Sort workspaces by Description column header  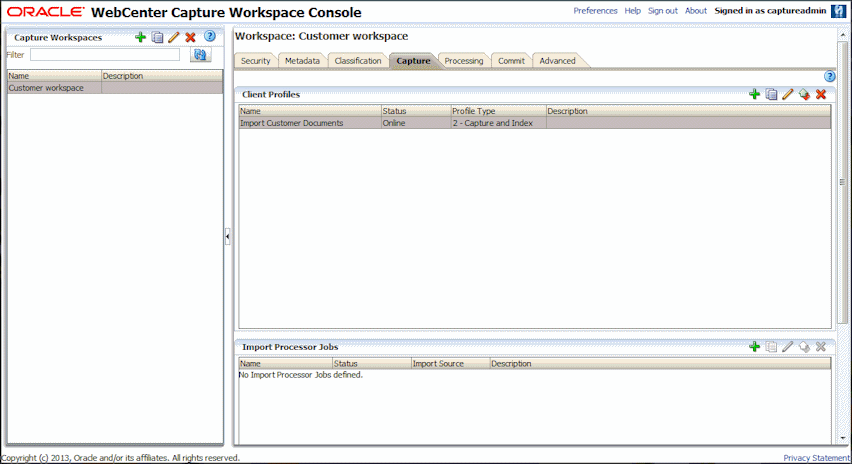coord(162,76)
